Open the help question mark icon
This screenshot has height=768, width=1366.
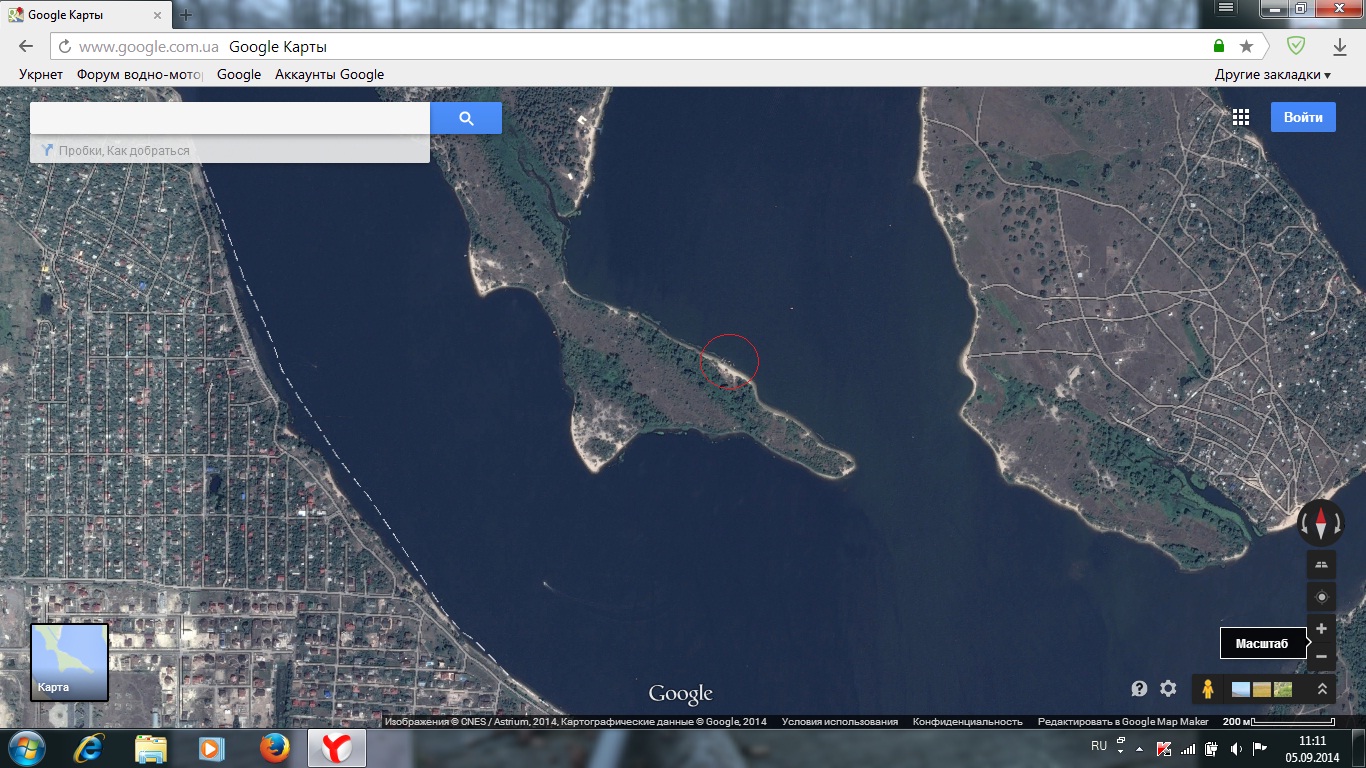[1139, 688]
